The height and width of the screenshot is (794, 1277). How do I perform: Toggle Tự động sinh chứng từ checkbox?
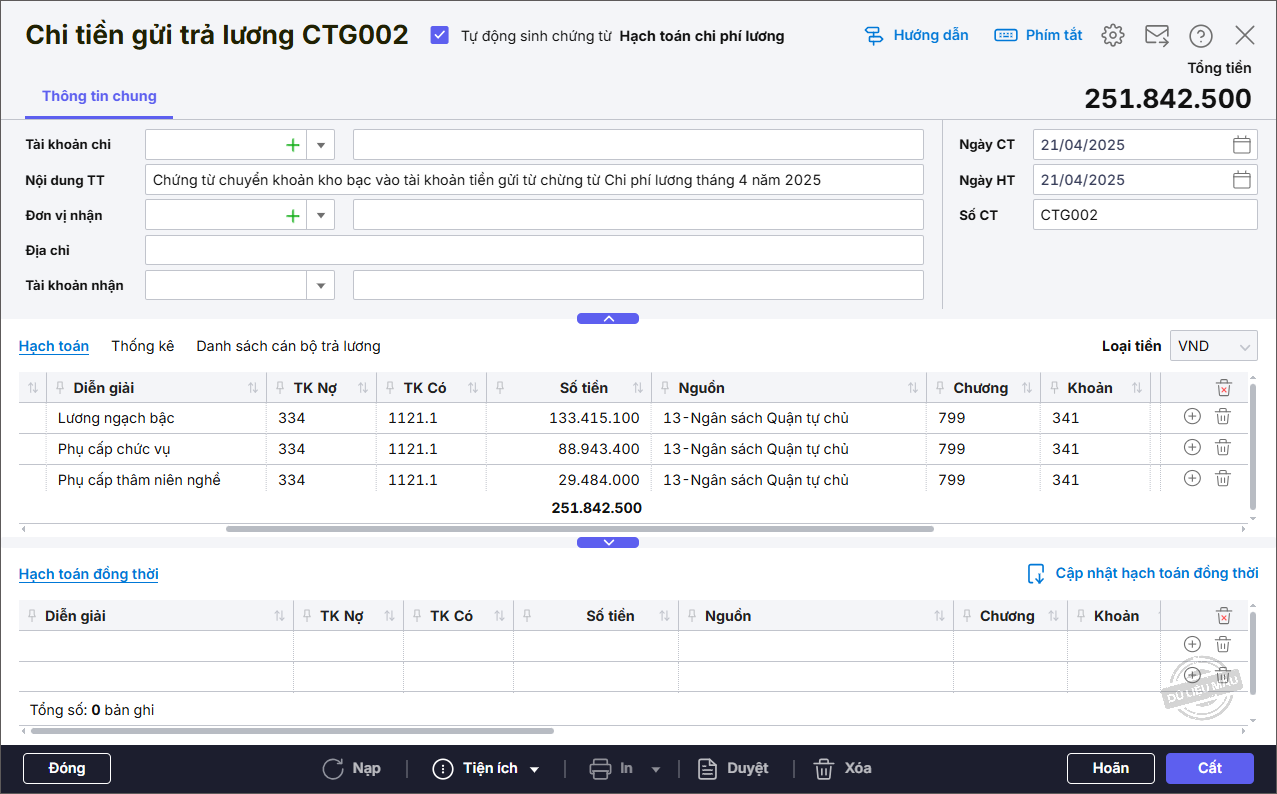[x=439, y=36]
